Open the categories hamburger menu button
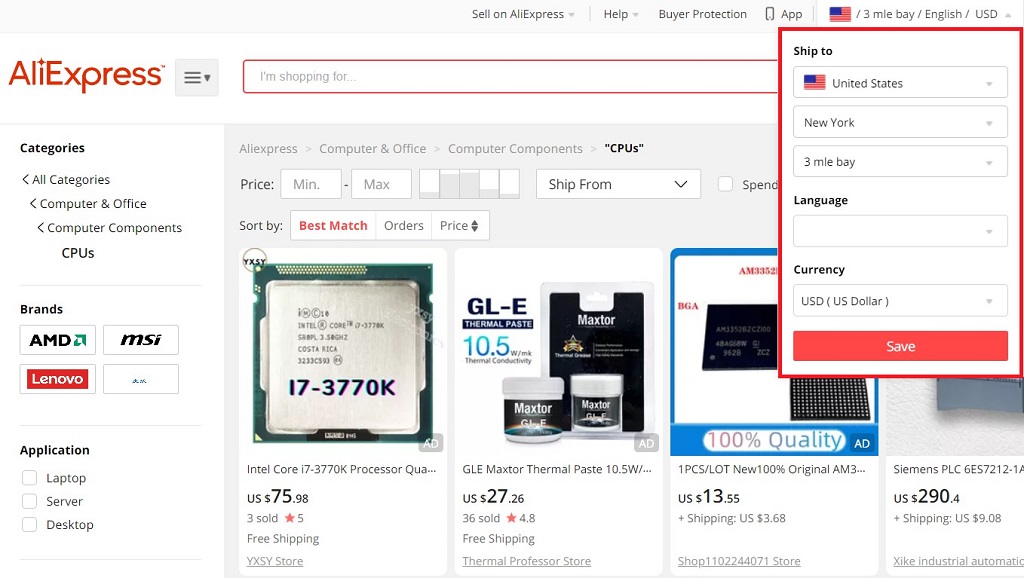 tap(197, 78)
